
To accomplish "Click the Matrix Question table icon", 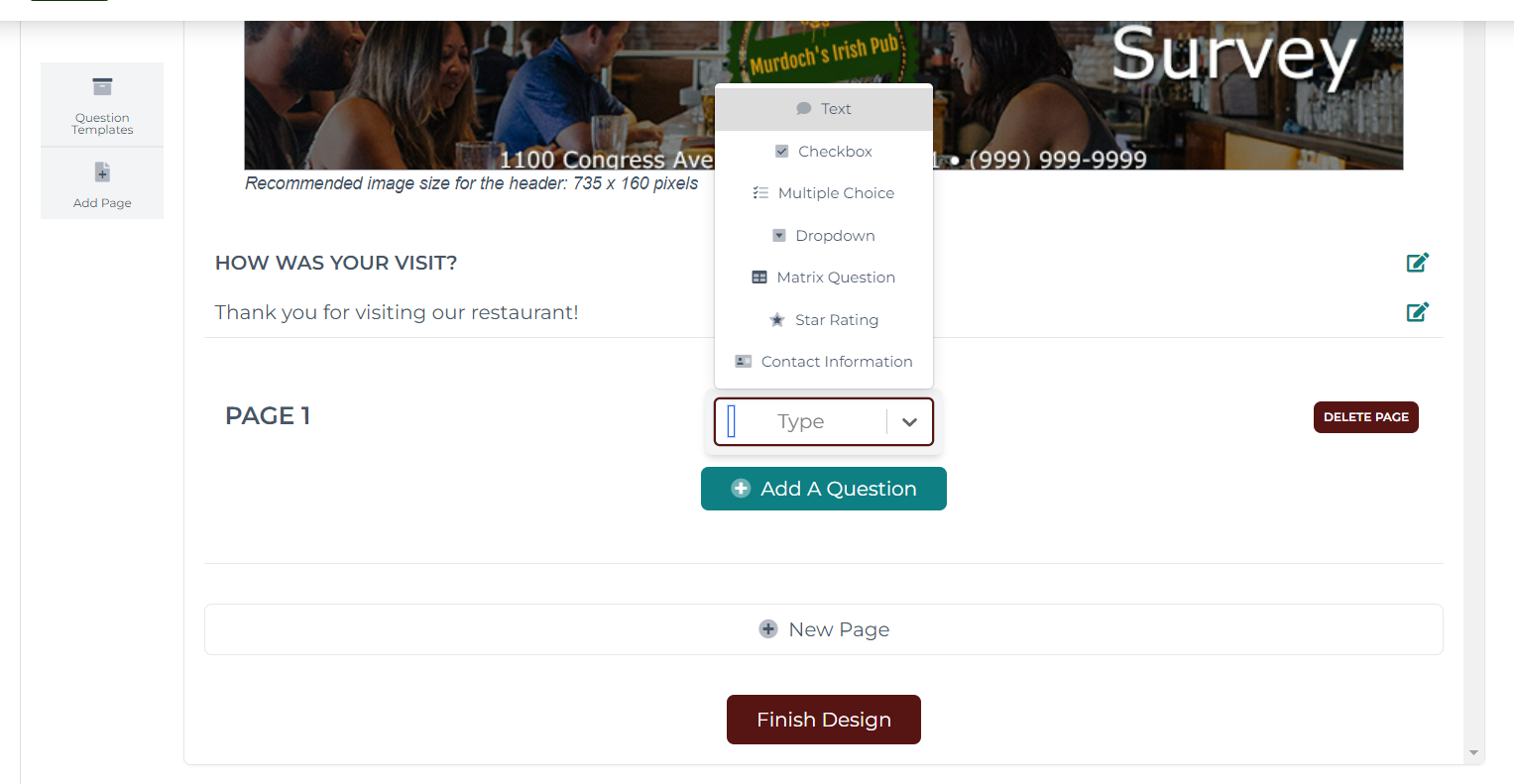I will 759,278.
